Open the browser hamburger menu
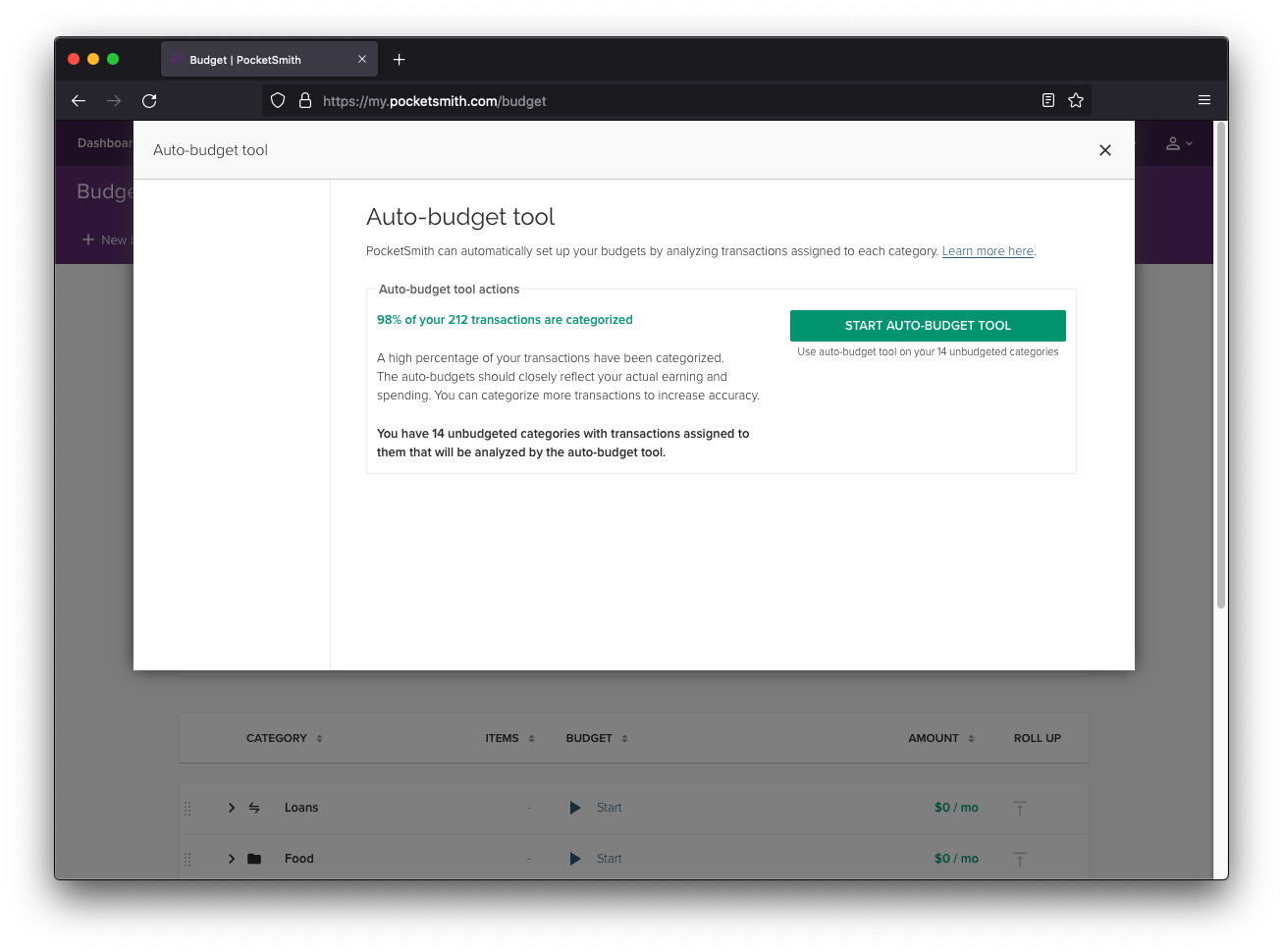The width and height of the screenshot is (1283, 952). tap(1203, 99)
